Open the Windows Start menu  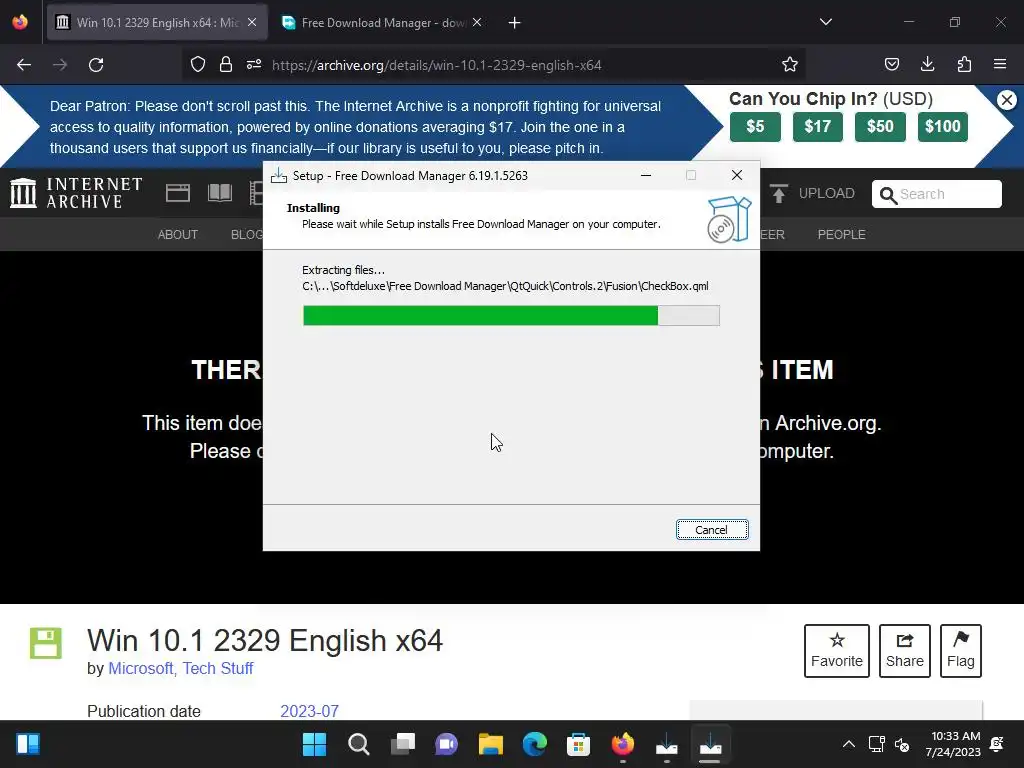click(314, 744)
